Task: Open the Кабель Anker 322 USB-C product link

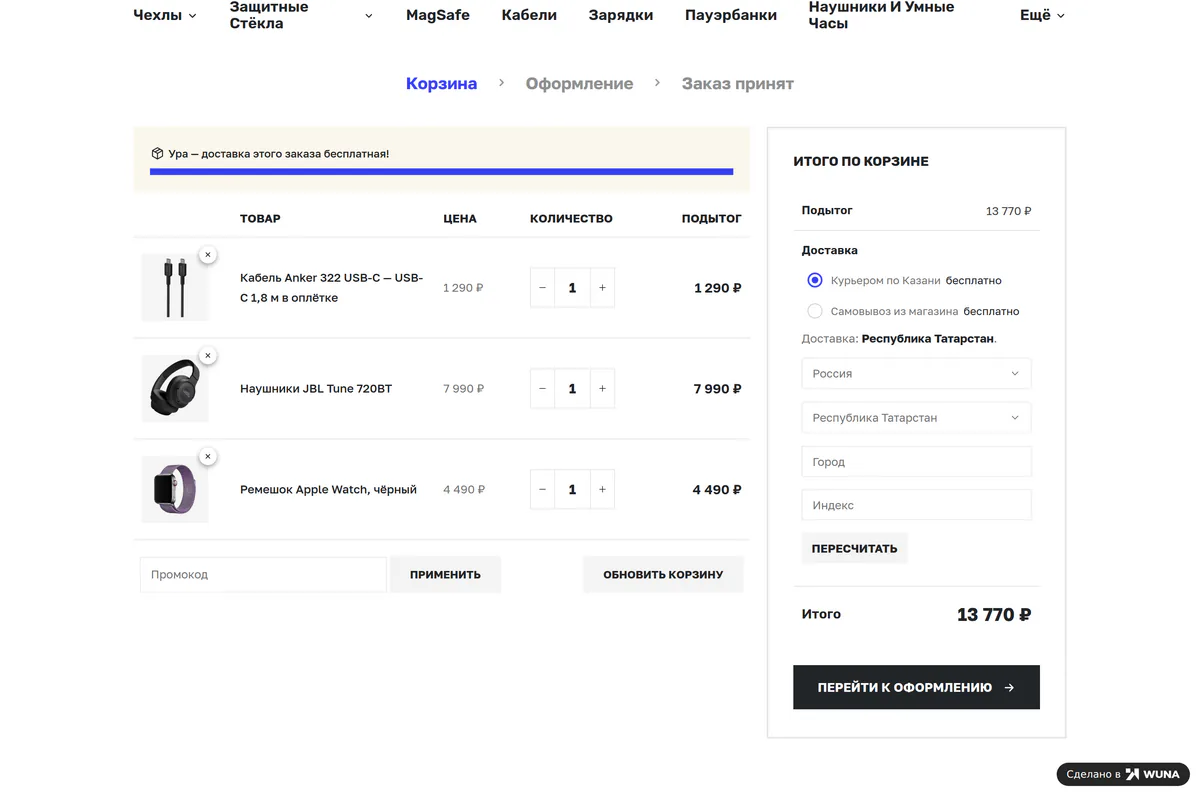Action: click(x=331, y=288)
